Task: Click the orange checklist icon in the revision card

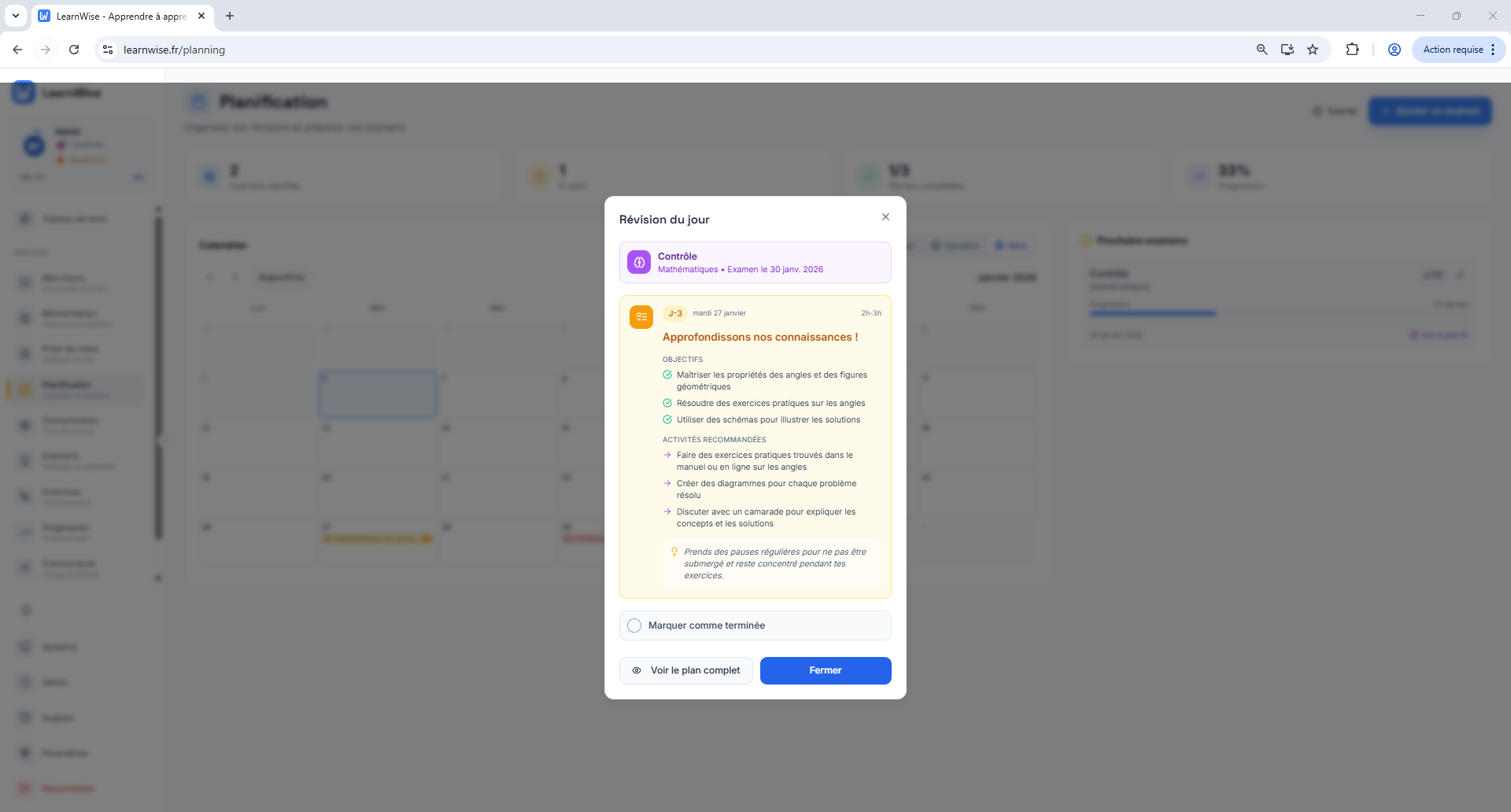Action: pyautogui.click(x=641, y=317)
